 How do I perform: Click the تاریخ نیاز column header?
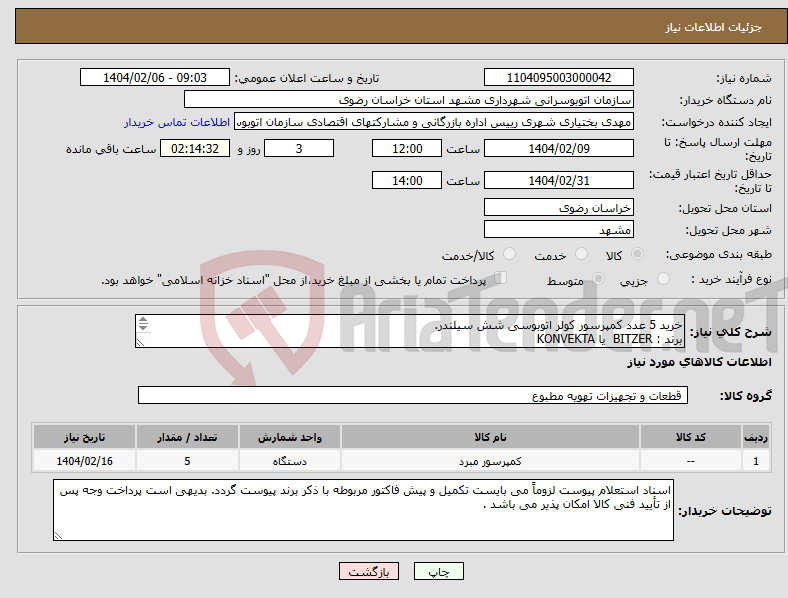84,437
